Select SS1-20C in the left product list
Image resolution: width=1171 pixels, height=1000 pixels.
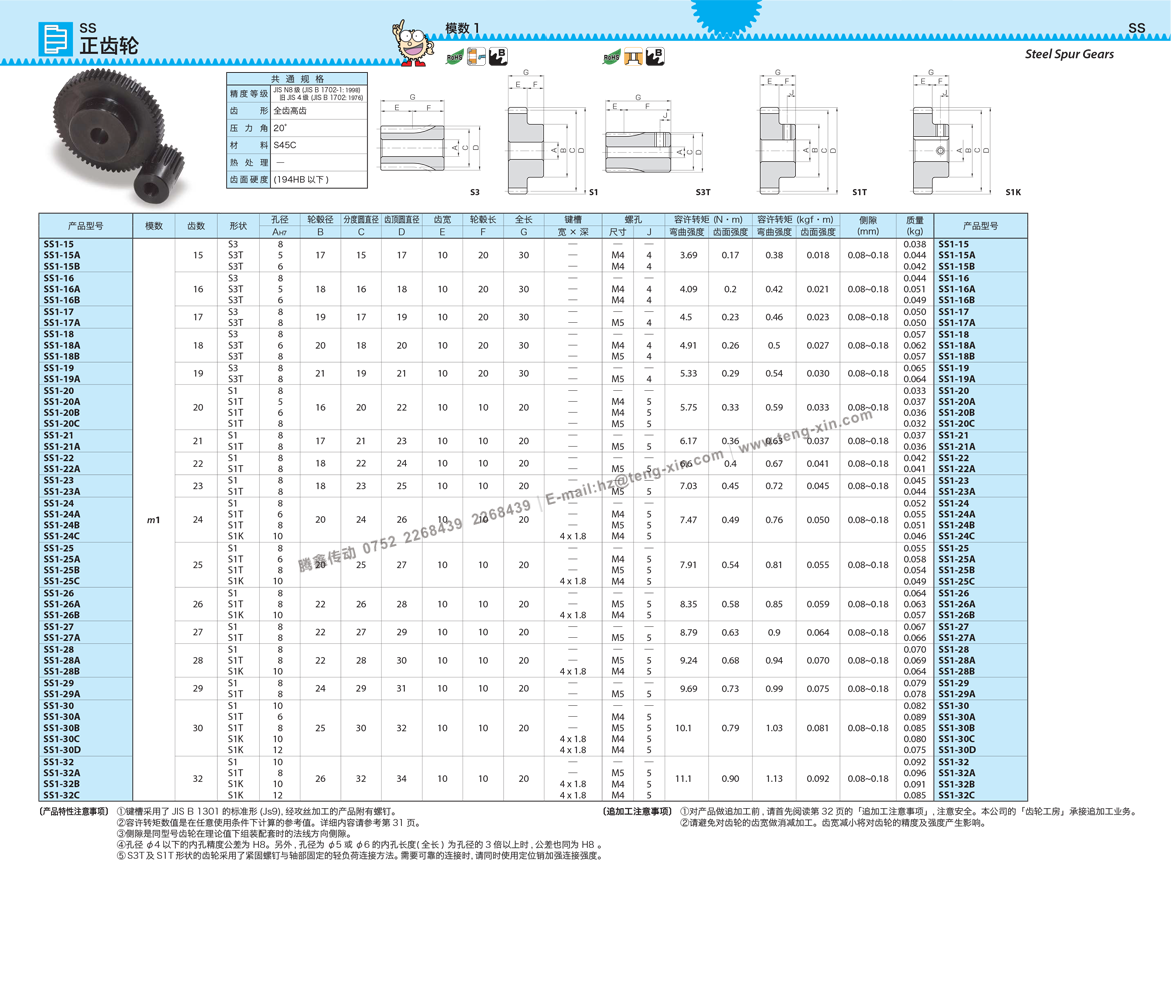pyautogui.click(x=62, y=424)
